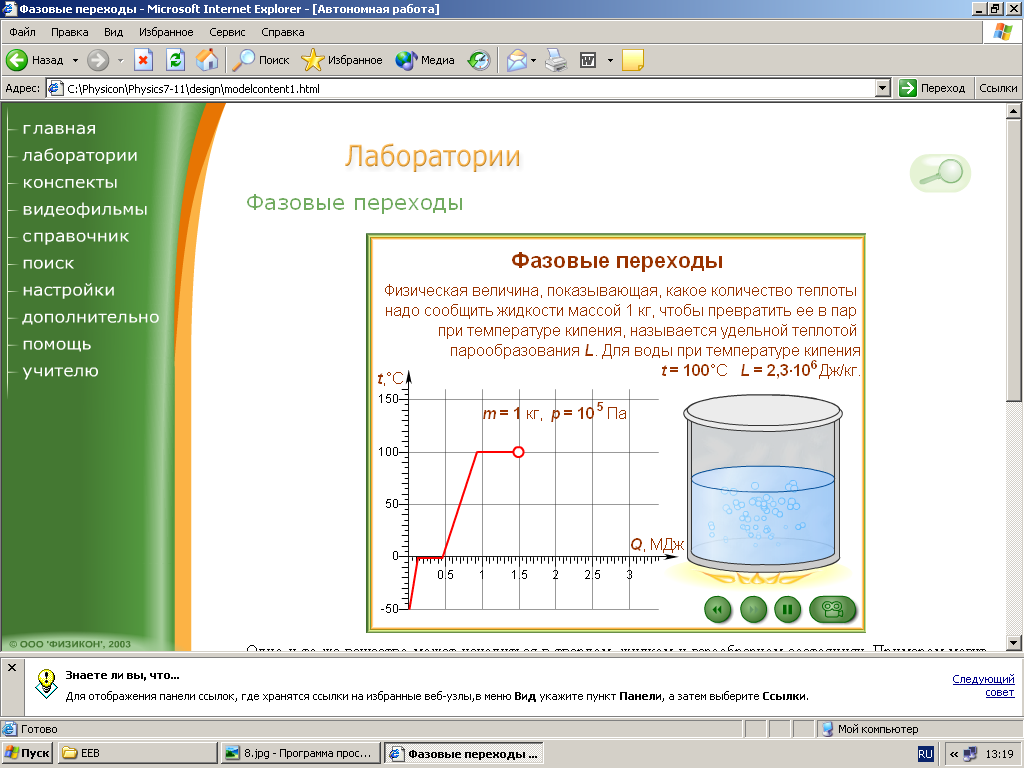
Task: Open the Вид menu
Action: (x=113, y=32)
